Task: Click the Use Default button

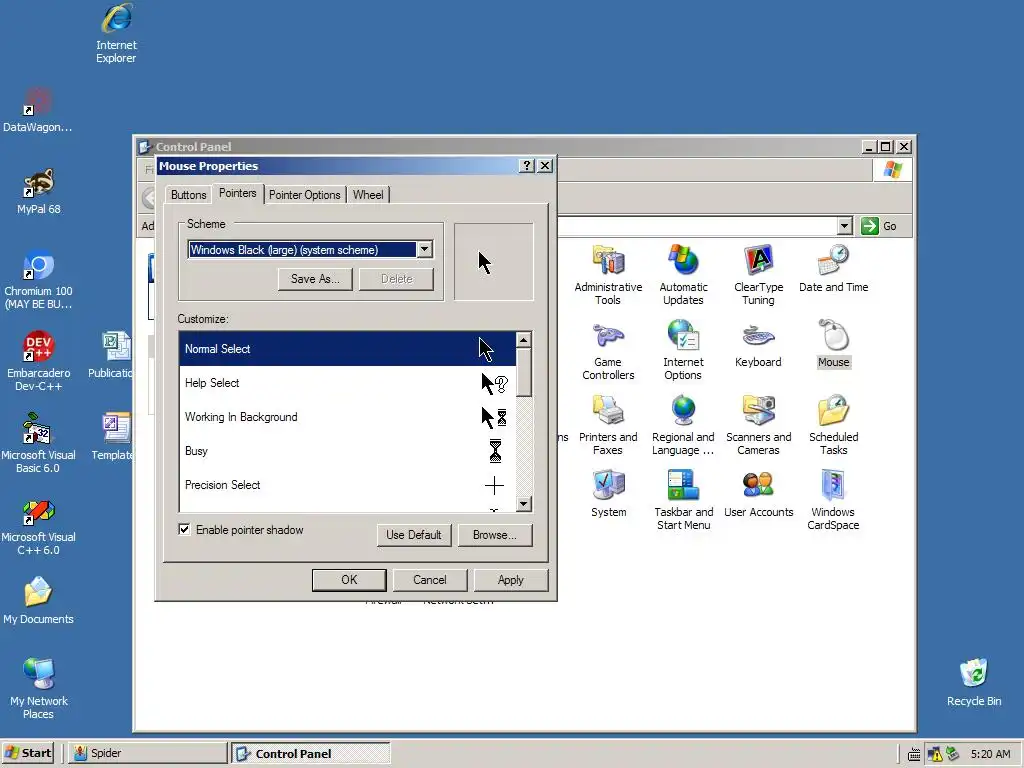Action: click(414, 535)
